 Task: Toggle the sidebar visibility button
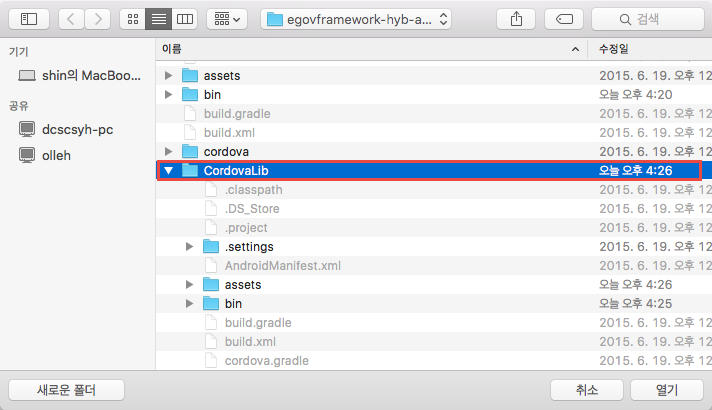(29, 19)
